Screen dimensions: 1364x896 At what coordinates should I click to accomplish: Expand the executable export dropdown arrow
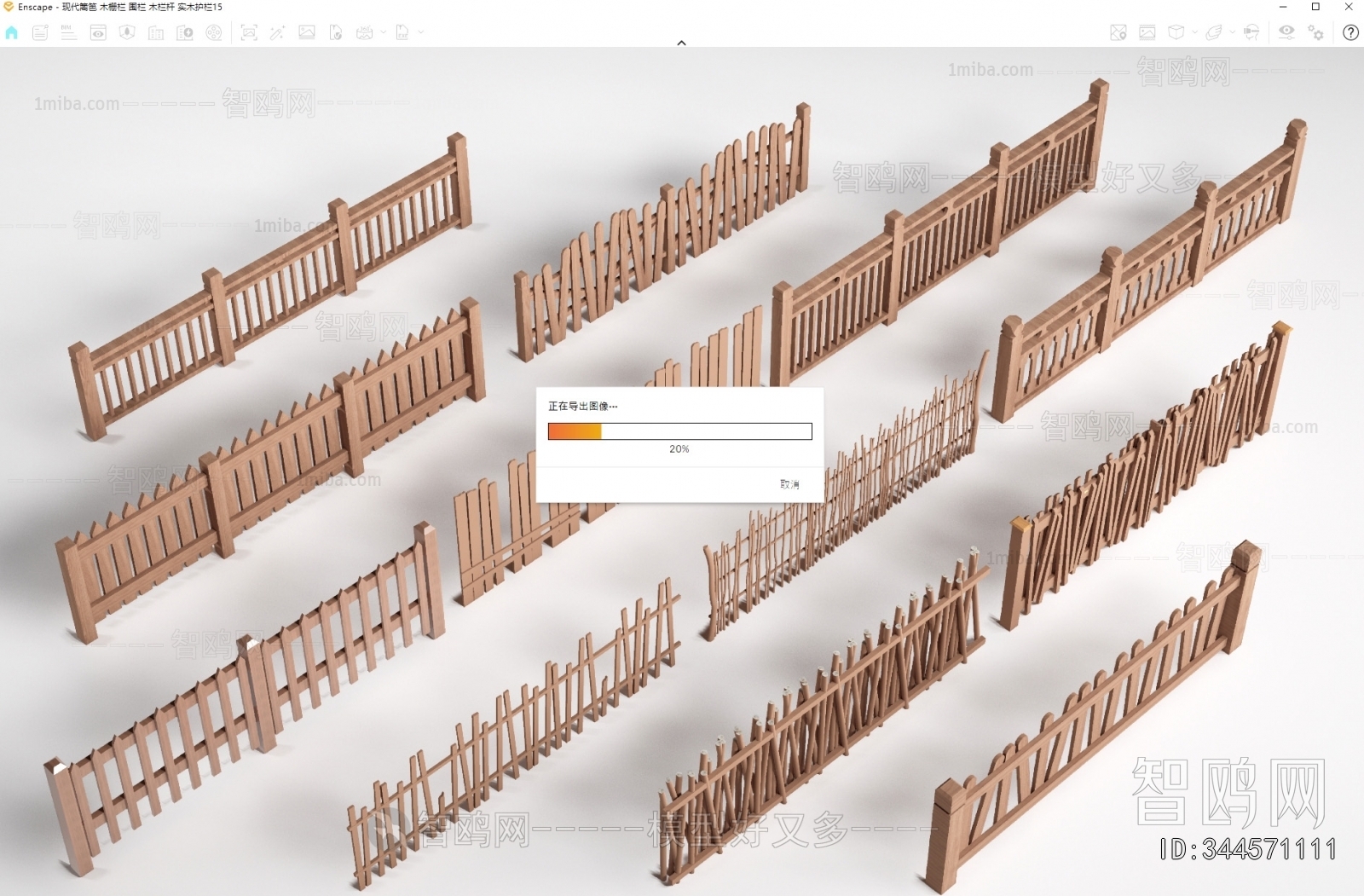(421, 33)
